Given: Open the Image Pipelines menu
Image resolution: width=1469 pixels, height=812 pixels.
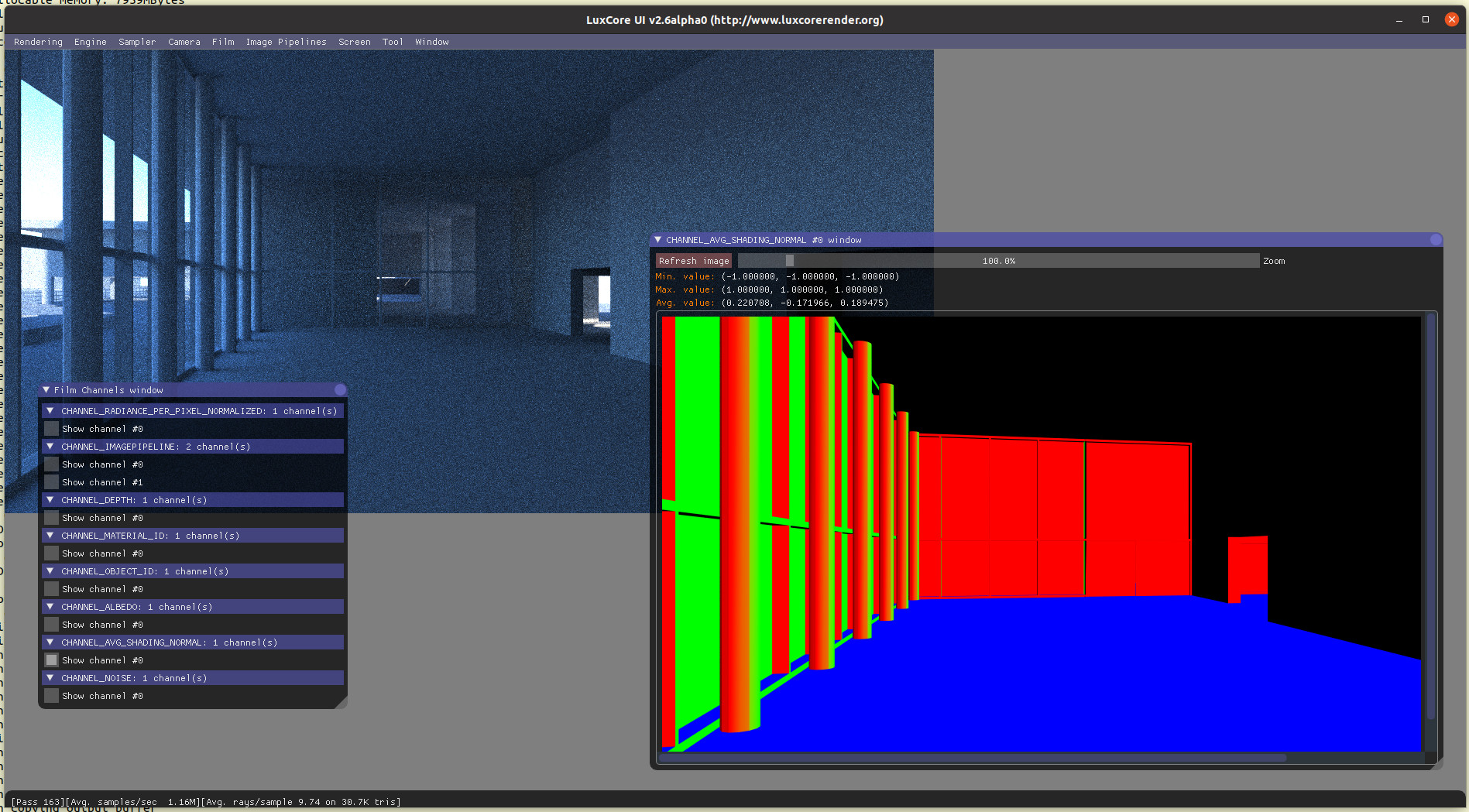Looking at the screenshot, I should pos(286,42).
